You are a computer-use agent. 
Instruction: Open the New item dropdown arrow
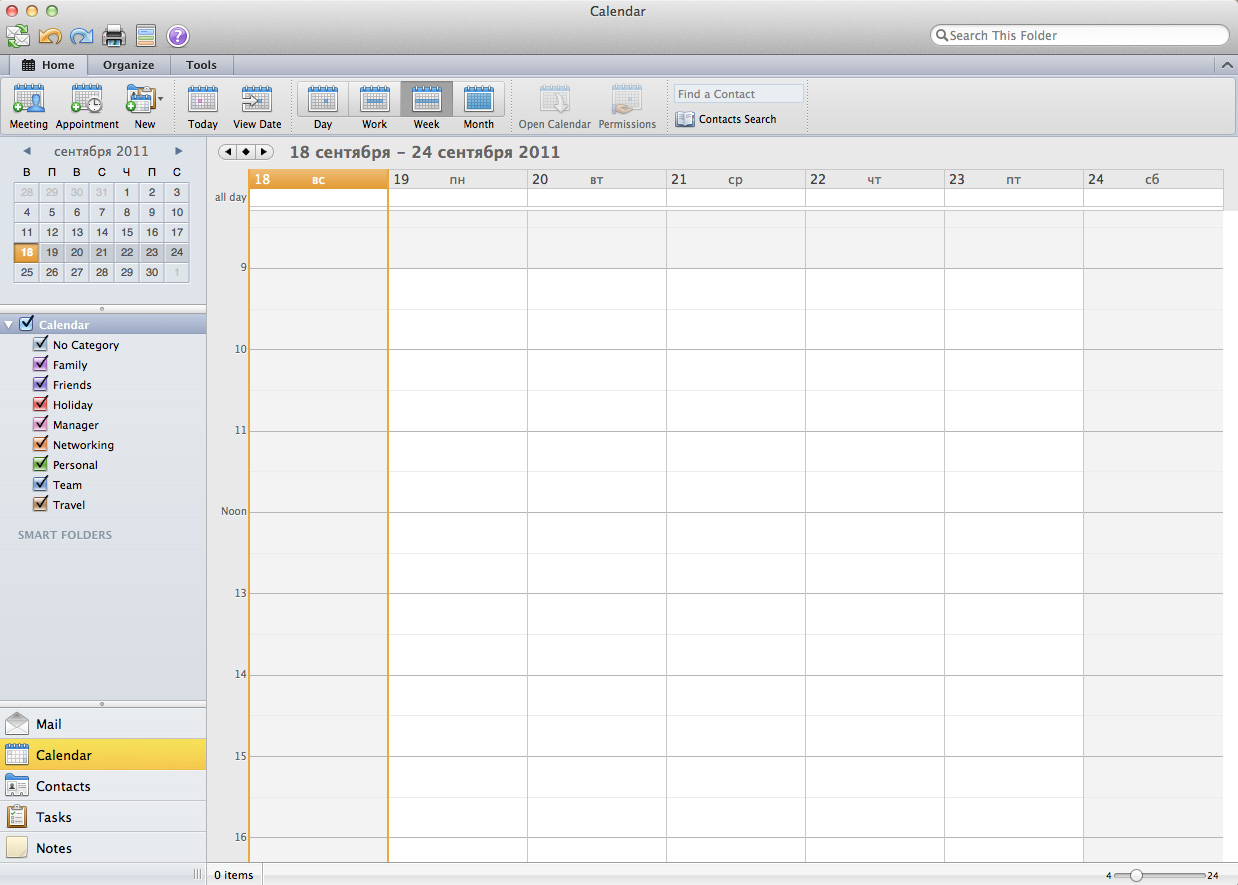point(161,100)
